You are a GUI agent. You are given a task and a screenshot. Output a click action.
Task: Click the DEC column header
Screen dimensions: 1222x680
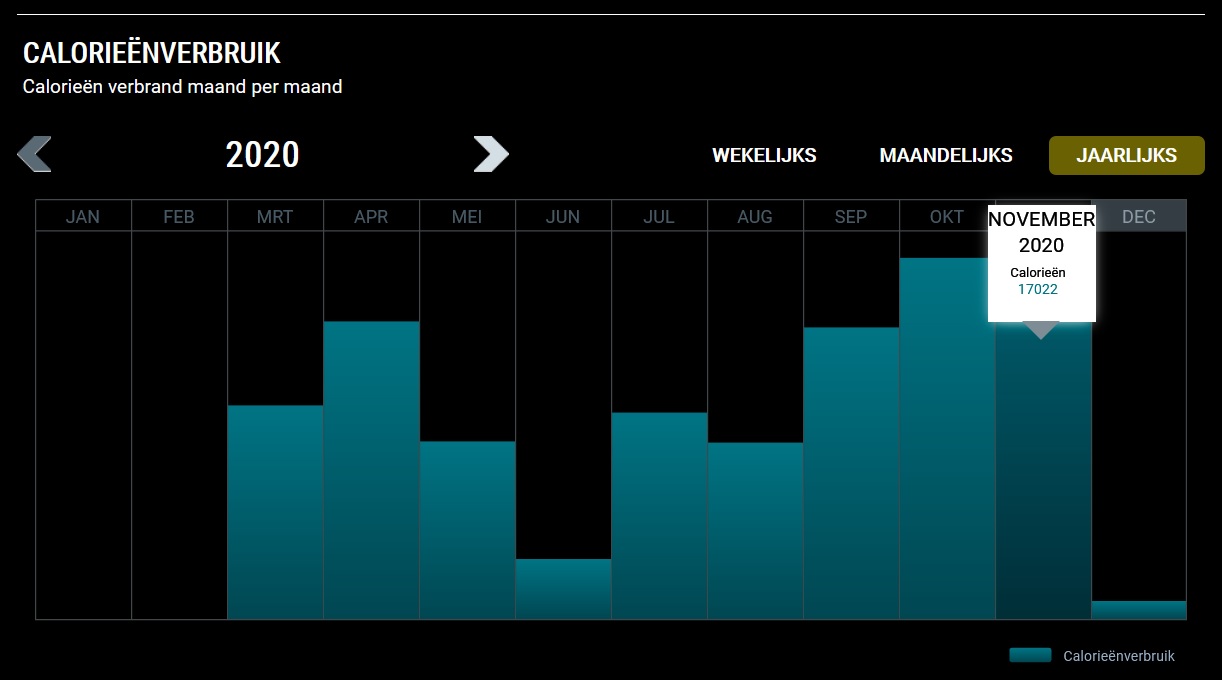click(x=1139, y=216)
